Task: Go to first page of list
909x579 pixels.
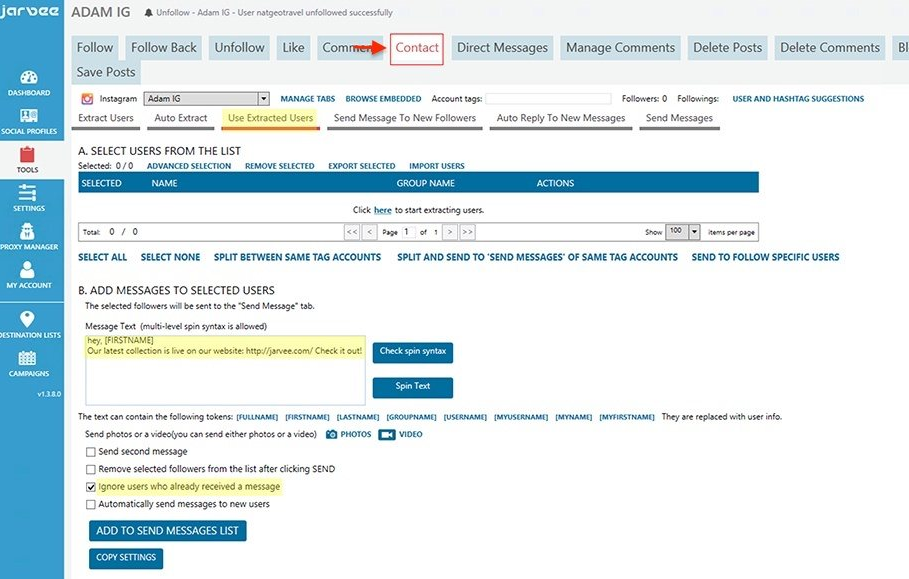Action: [x=352, y=232]
